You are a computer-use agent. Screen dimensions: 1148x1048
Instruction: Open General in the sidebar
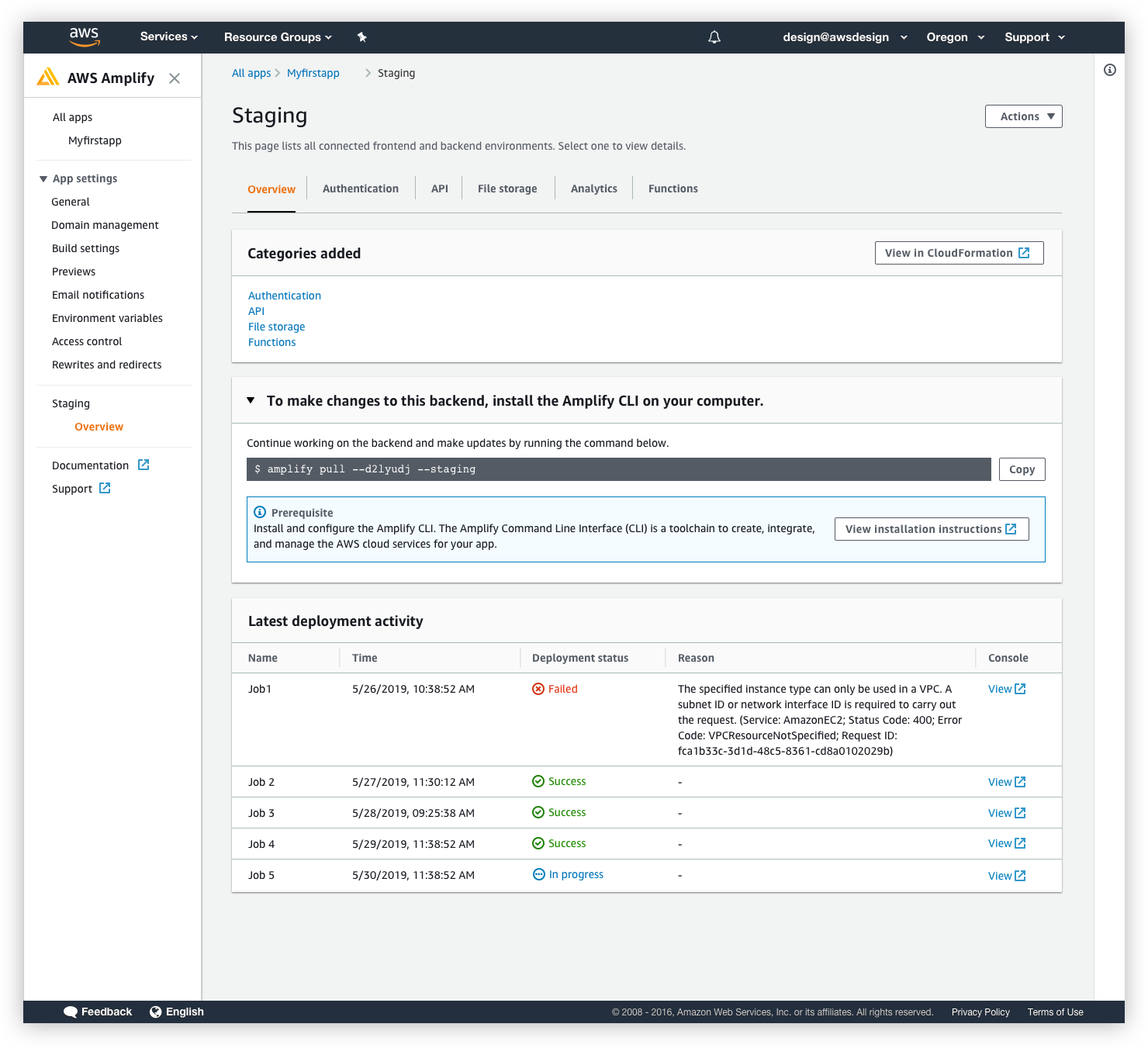click(x=71, y=202)
